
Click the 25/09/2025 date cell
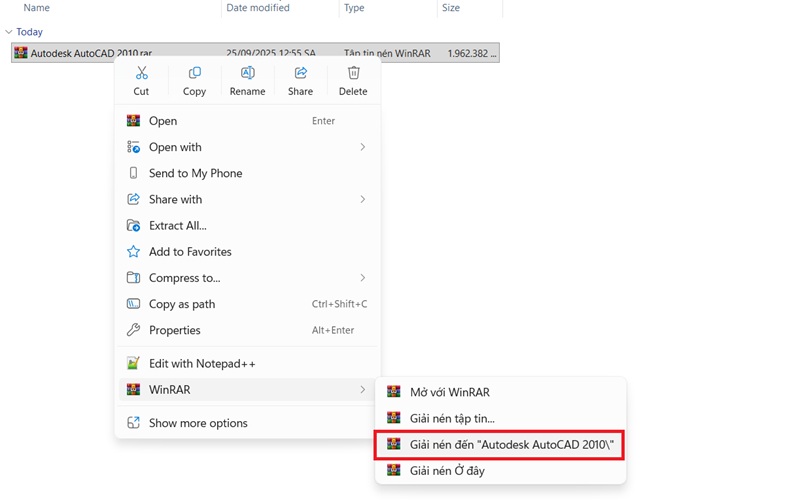pos(271,53)
